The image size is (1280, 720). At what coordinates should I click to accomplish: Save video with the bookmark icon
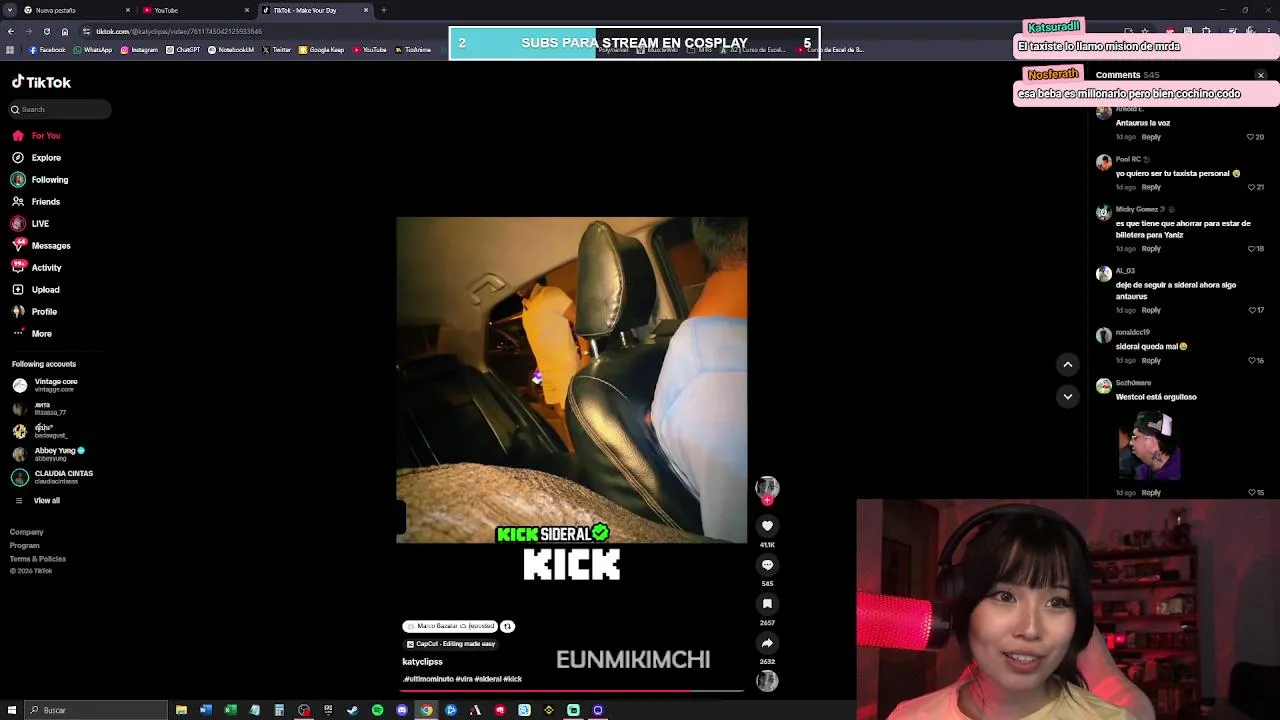(767, 604)
